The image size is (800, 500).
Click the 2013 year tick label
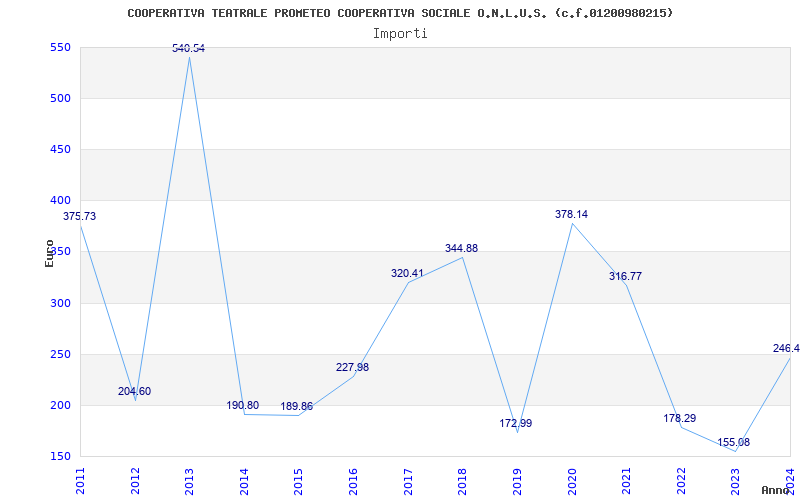(189, 481)
